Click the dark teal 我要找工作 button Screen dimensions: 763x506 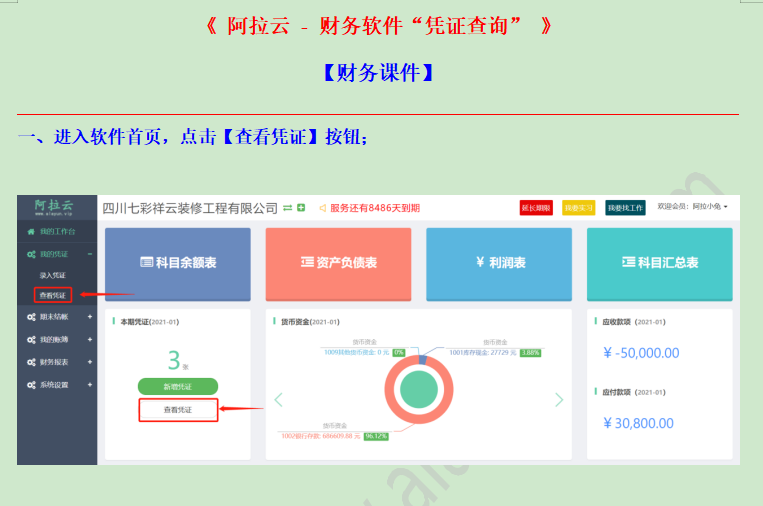tap(625, 208)
